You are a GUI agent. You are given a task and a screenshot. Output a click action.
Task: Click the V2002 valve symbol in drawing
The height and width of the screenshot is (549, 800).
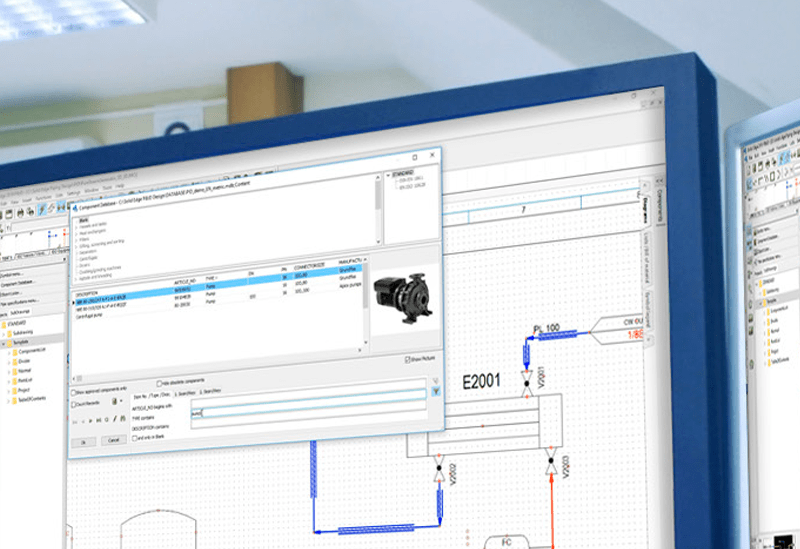pos(439,468)
